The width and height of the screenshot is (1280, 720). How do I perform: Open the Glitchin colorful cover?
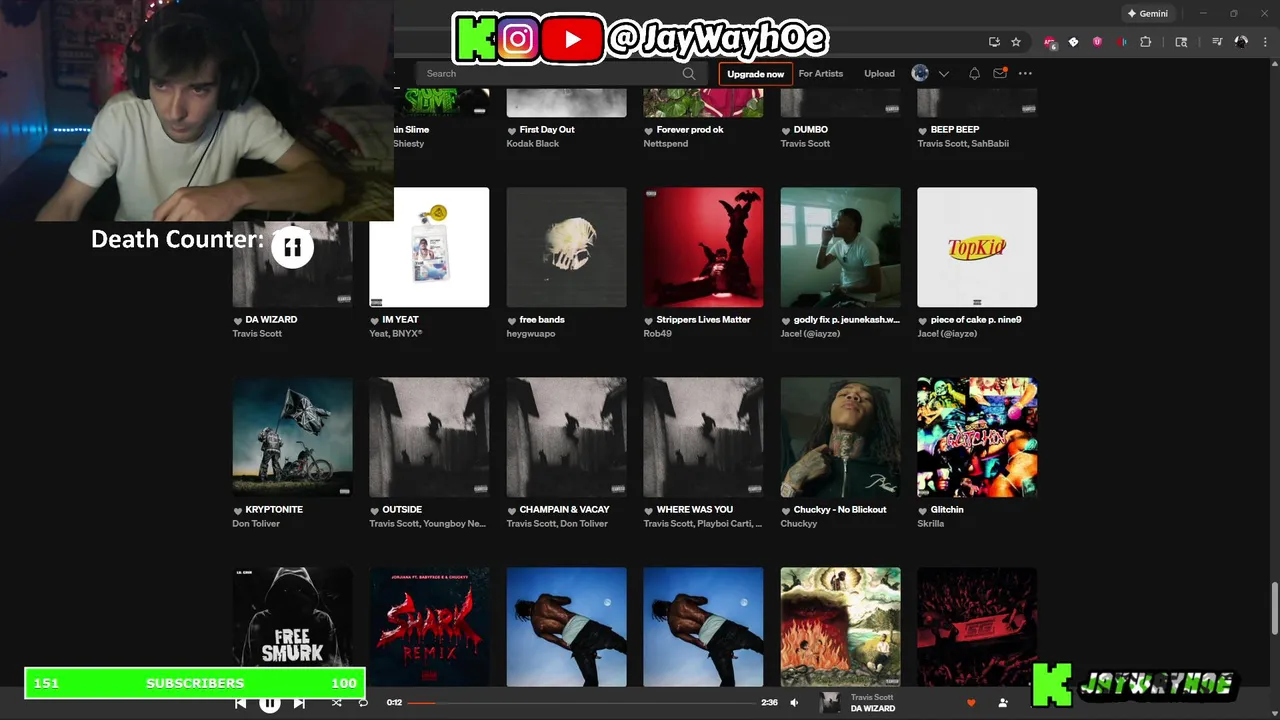pos(977,437)
